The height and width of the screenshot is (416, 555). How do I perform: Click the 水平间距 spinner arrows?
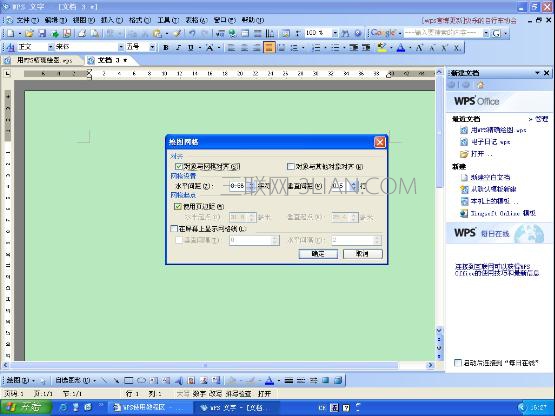(x=251, y=186)
